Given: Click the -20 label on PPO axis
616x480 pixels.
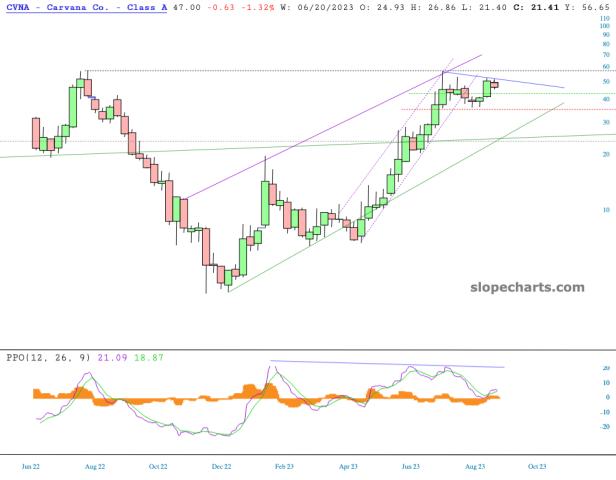Looking at the screenshot, I should pyautogui.click(x=604, y=426).
